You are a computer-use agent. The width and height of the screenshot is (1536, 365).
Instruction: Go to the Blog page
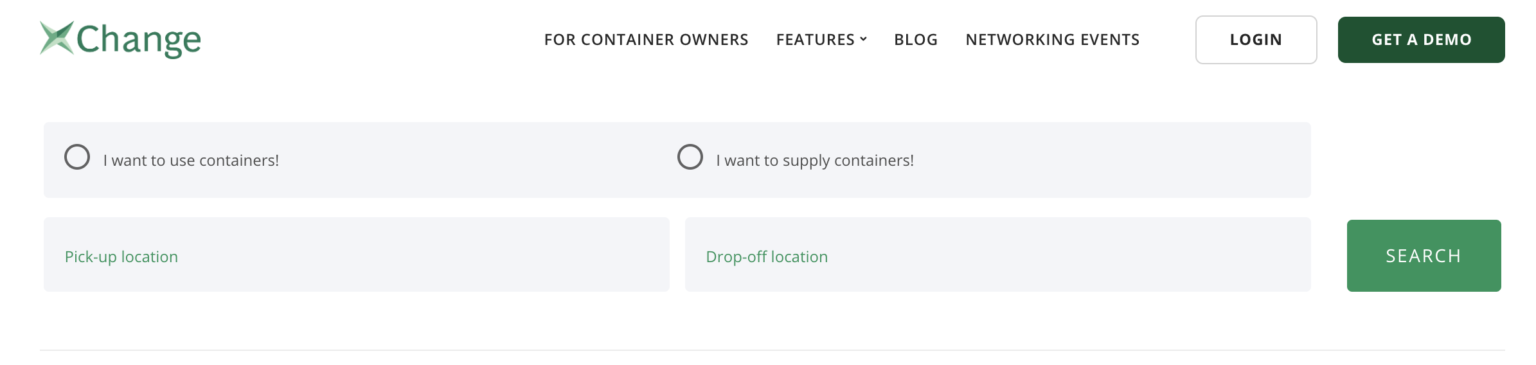[916, 40]
